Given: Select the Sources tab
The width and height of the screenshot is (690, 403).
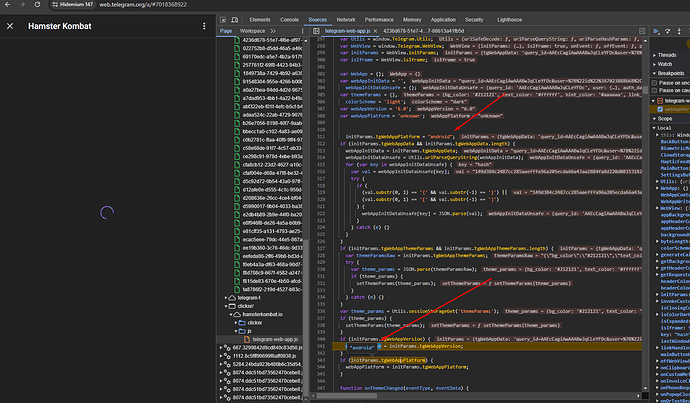Looking at the screenshot, I should click(317, 20).
